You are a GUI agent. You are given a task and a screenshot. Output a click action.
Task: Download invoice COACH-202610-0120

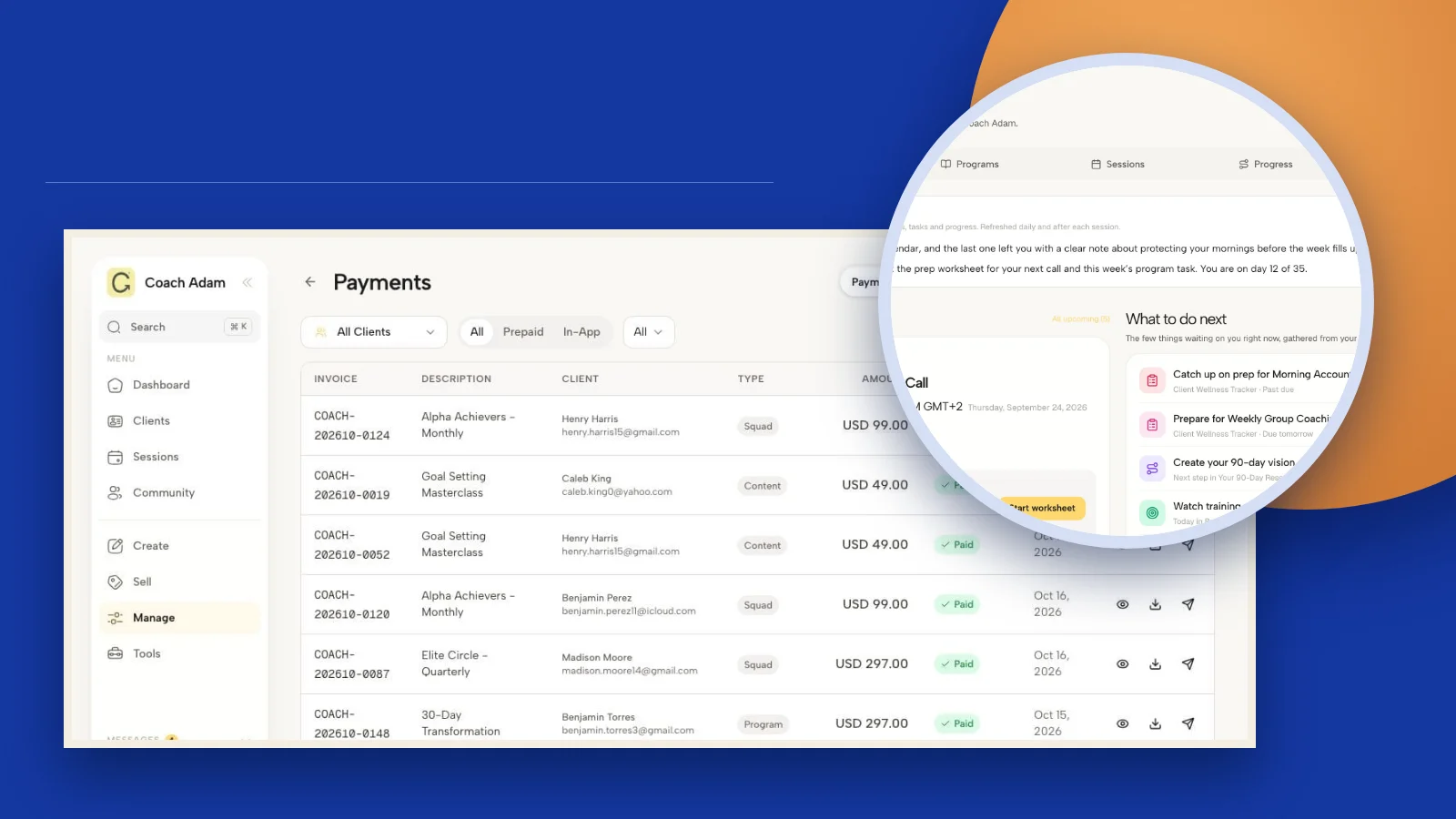[1156, 604]
